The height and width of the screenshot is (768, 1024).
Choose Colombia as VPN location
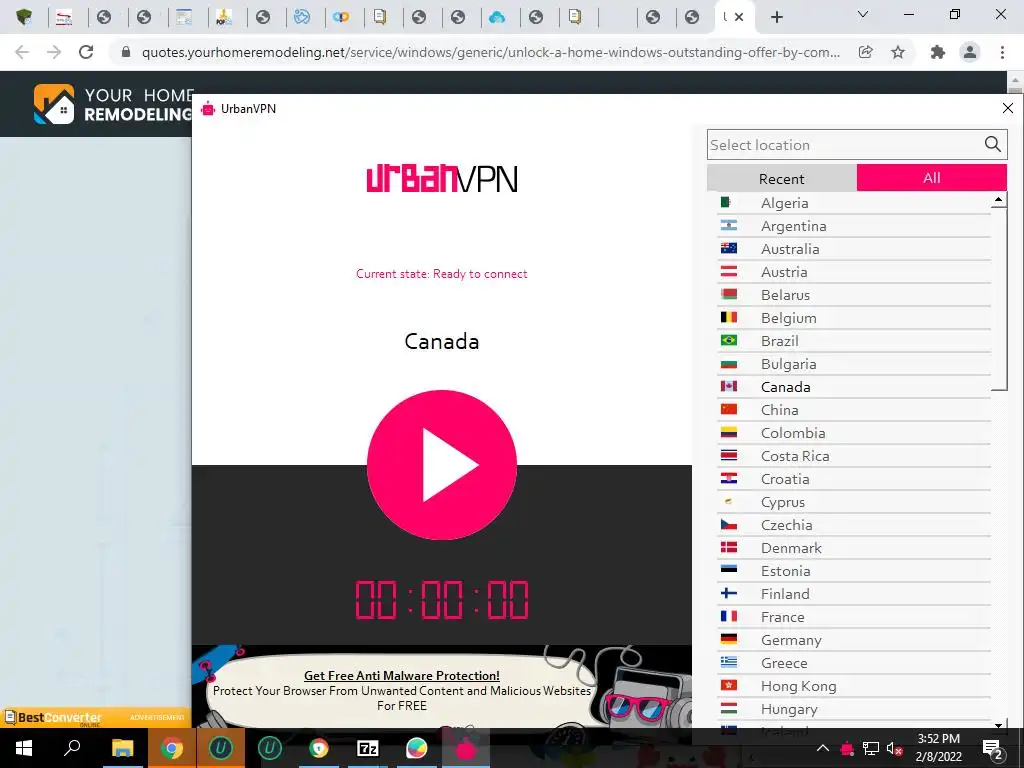[x=854, y=433]
